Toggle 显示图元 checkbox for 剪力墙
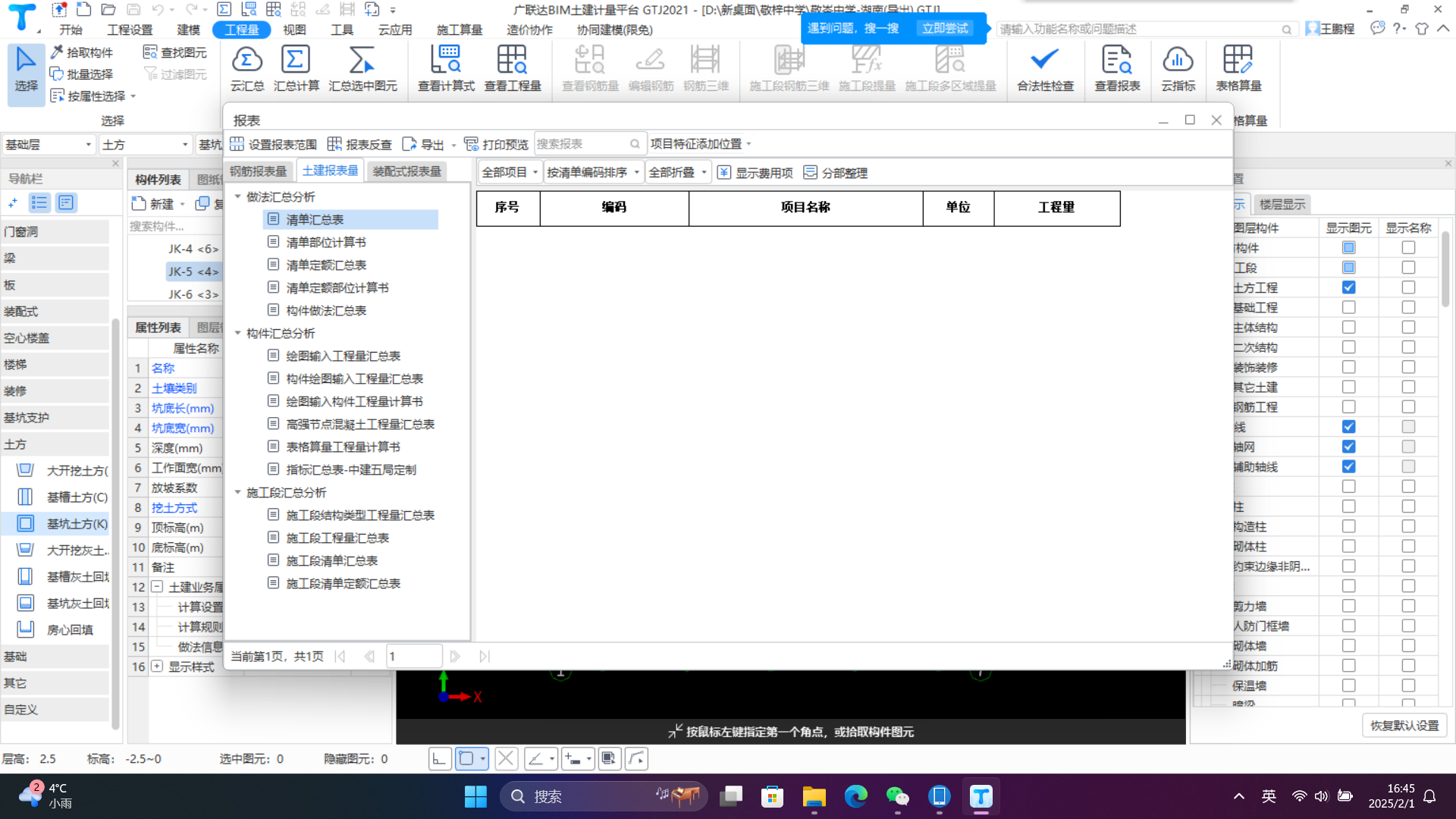The height and width of the screenshot is (819, 1456). (x=1348, y=606)
